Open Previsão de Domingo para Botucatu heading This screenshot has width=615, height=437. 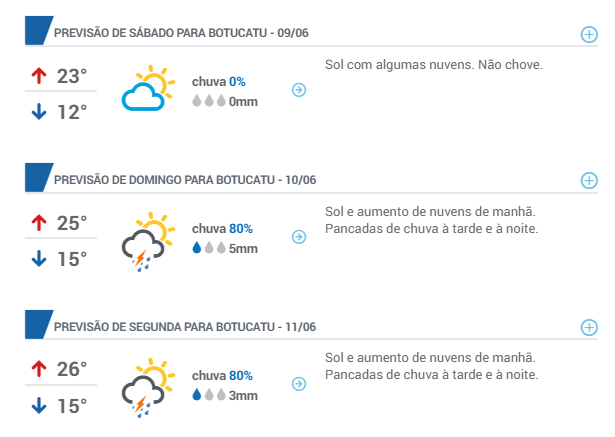tap(185, 180)
